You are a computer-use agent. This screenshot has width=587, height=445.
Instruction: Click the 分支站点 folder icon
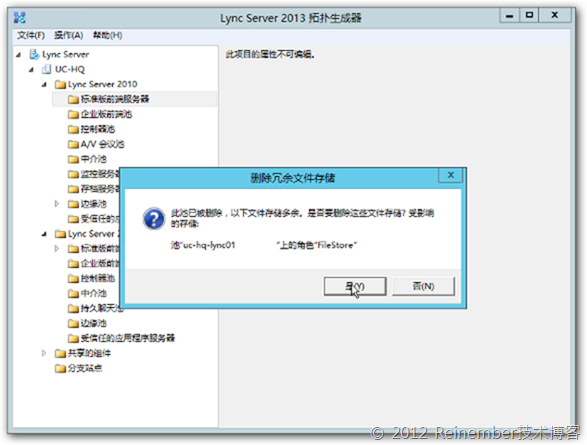pos(60,368)
